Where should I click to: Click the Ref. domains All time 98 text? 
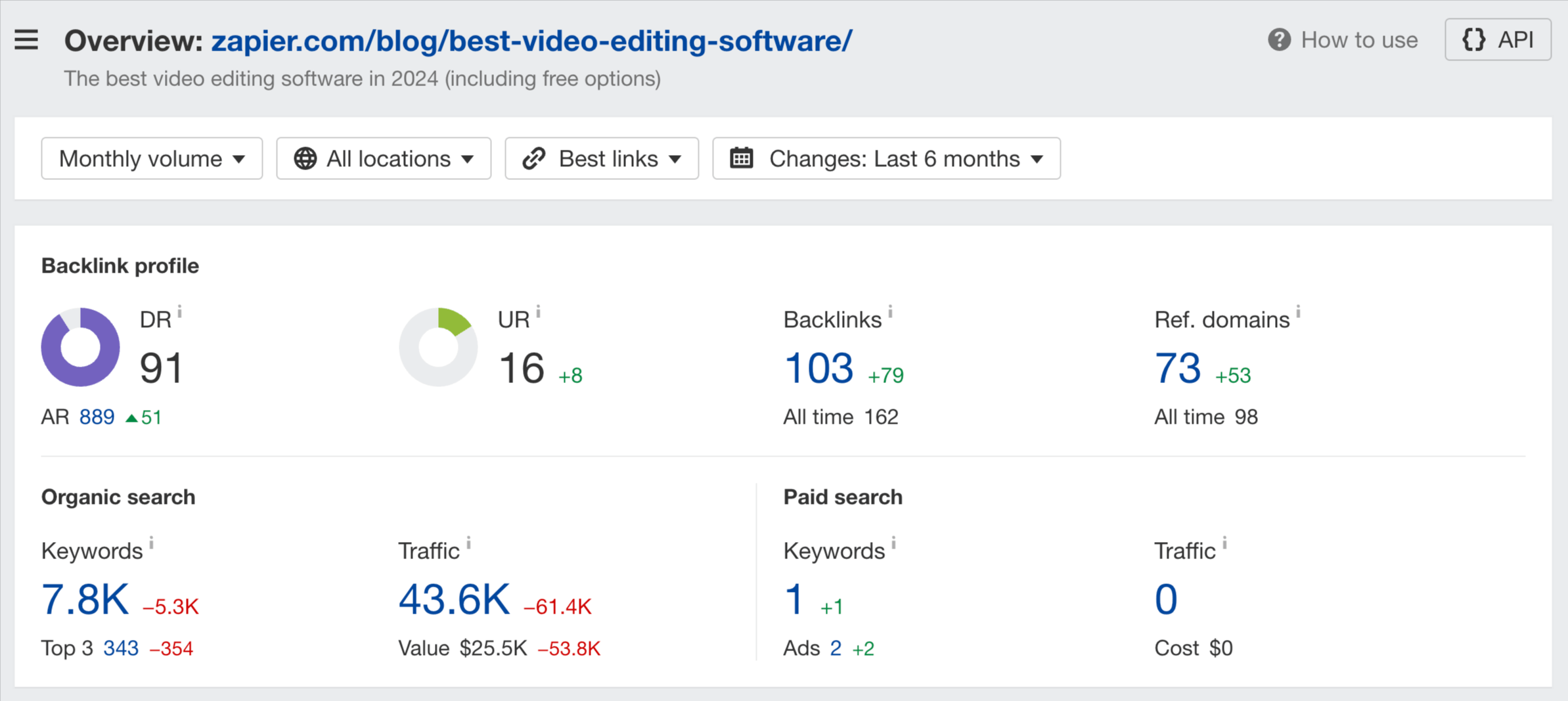point(1206,417)
